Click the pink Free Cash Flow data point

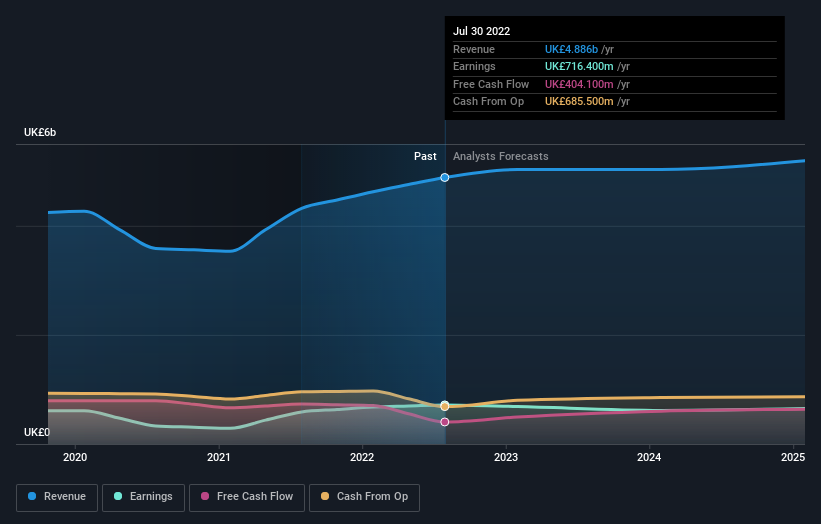445,422
